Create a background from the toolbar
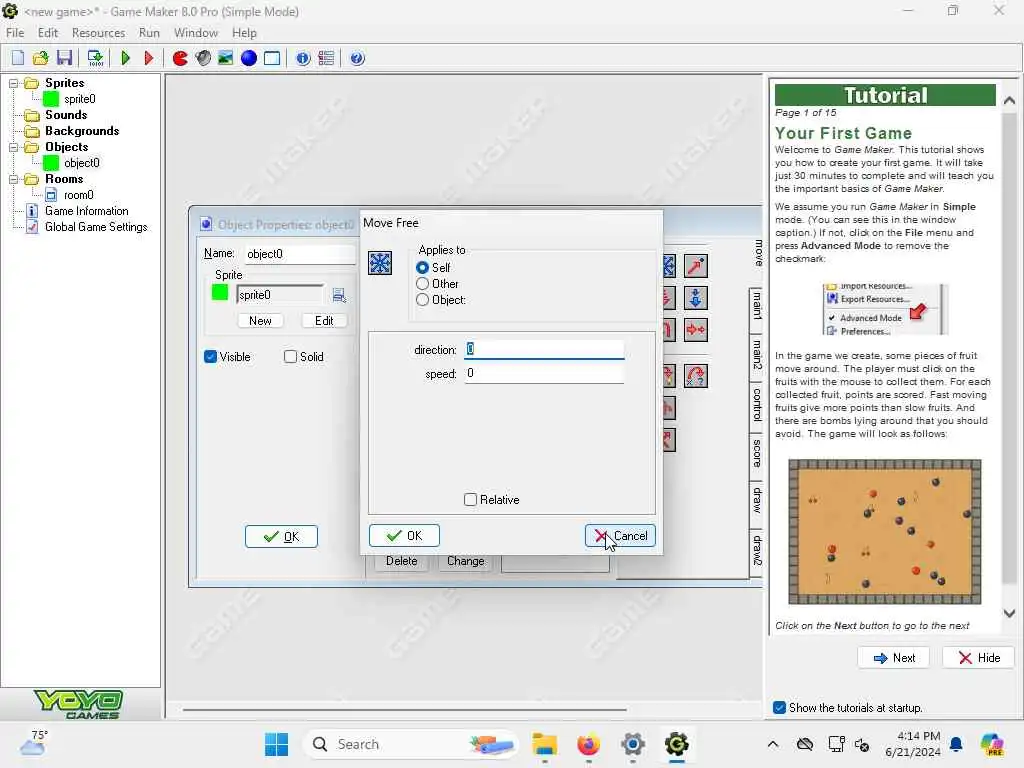Viewport: 1024px width, 768px height. coord(226,58)
